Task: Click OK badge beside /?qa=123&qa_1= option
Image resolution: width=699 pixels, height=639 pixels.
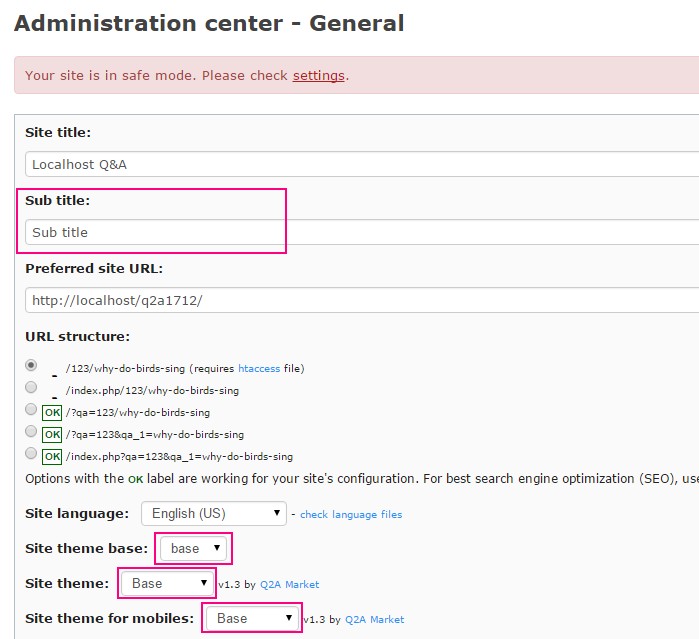Action: (x=52, y=433)
